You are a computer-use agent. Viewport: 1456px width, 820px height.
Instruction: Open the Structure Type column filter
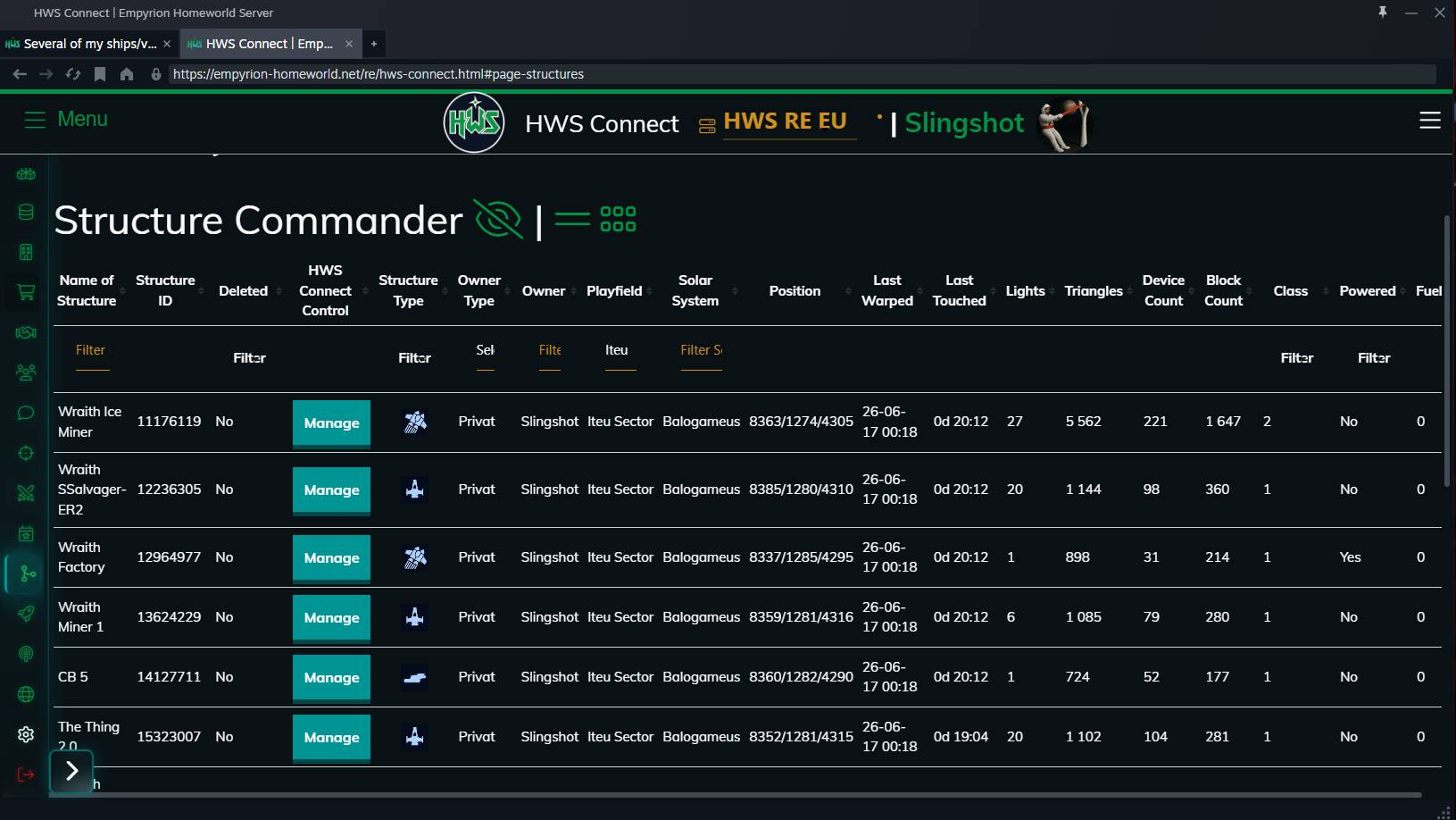(x=414, y=358)
